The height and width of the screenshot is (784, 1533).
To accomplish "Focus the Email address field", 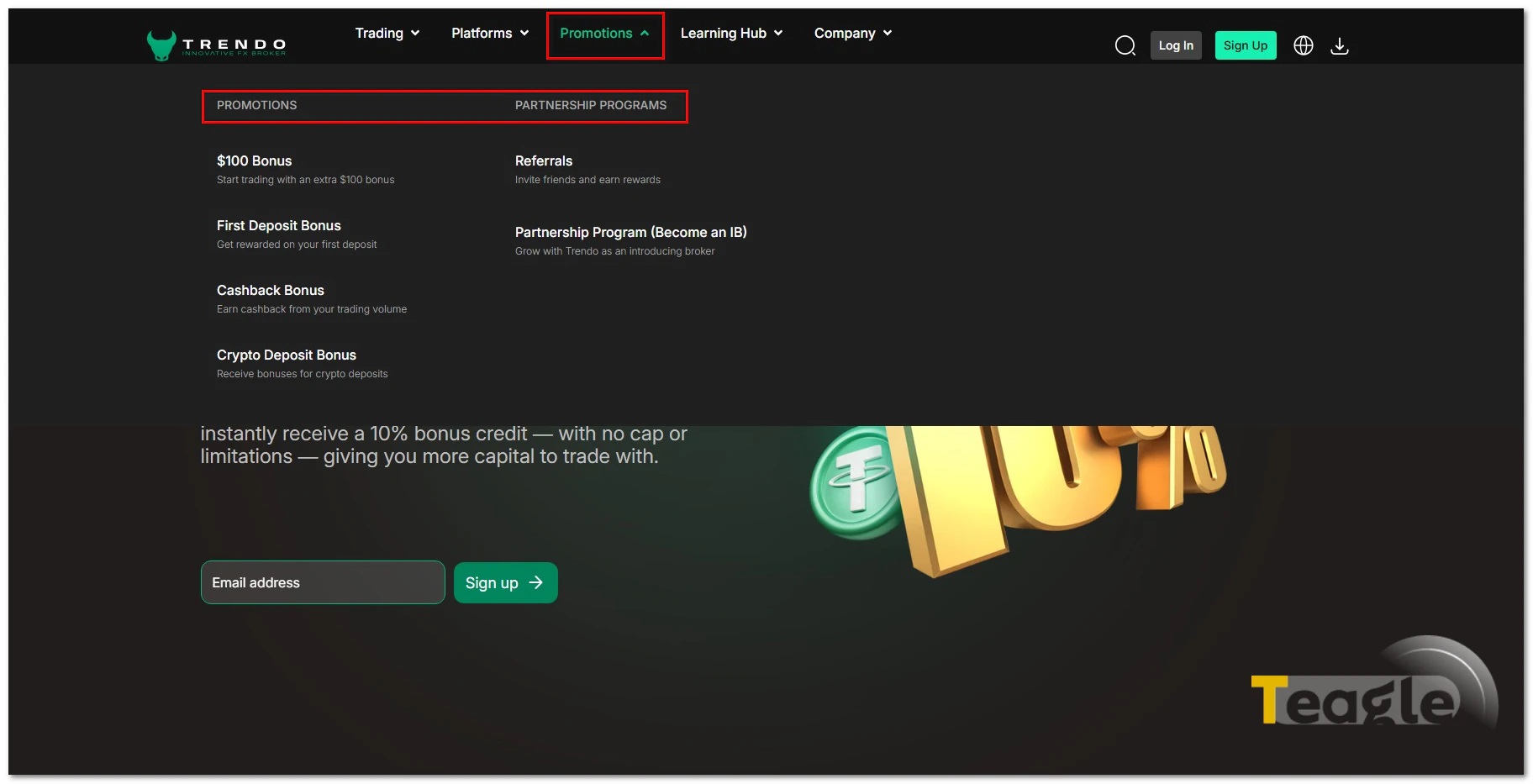I will coord(323,582).
